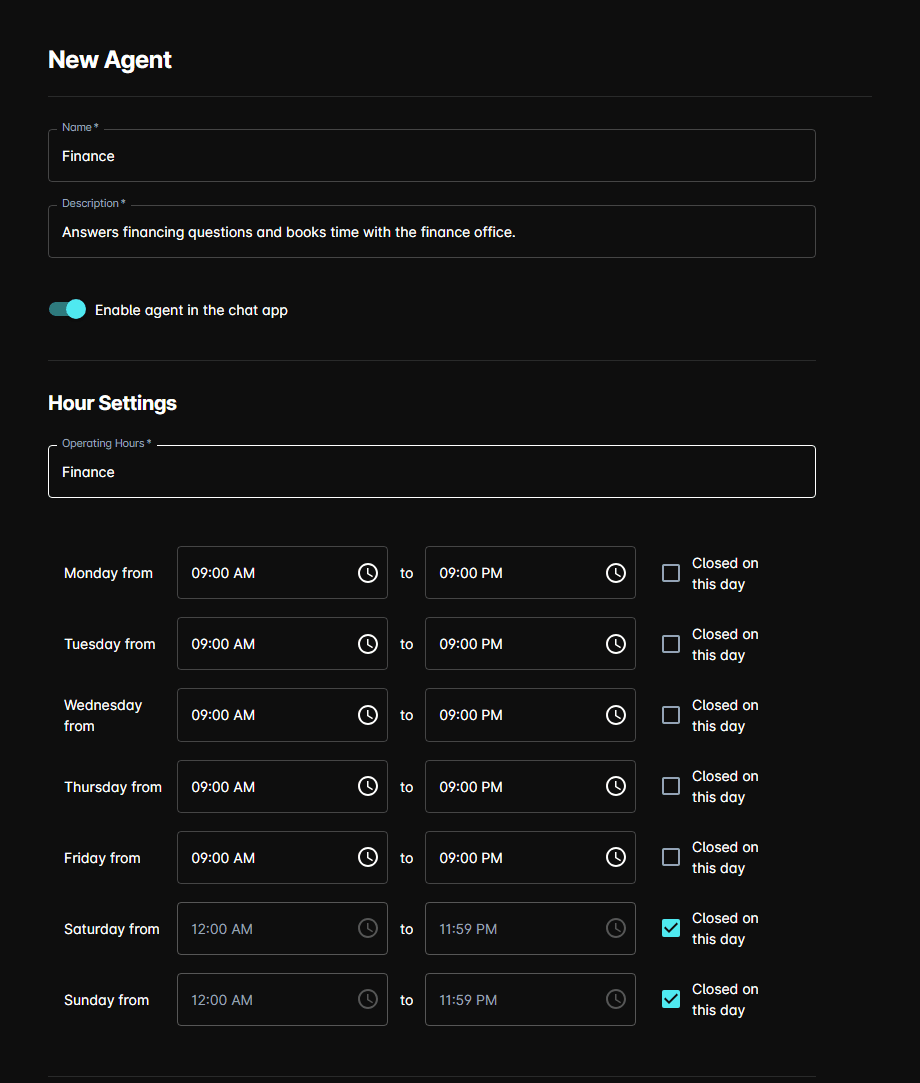This screenshot has width=920, height=1083.
Task: Edit Thursday from time 09:00 AM
Action: 282,787
